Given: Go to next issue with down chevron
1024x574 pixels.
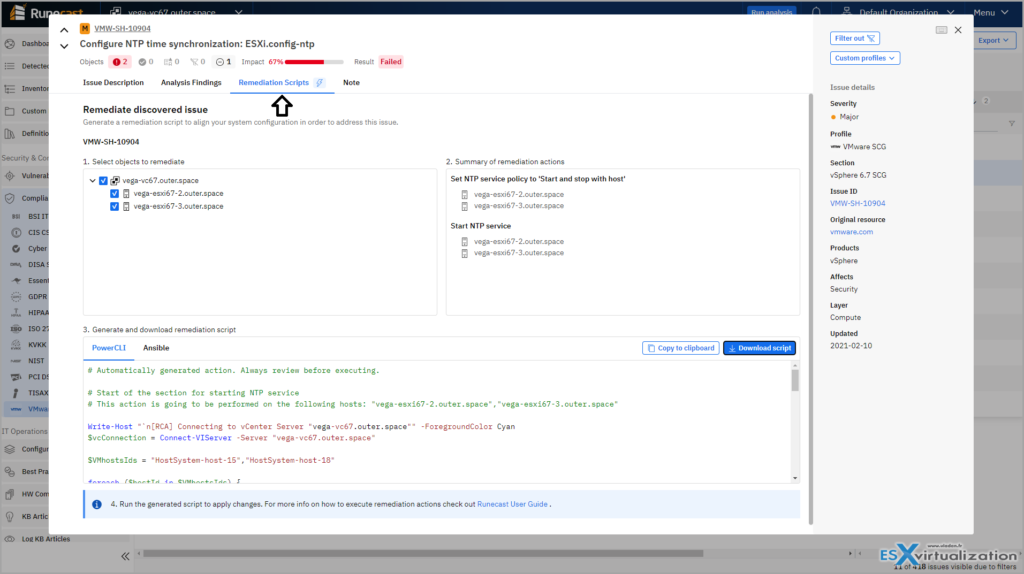Looking at the screenshot, I should 64,46.
